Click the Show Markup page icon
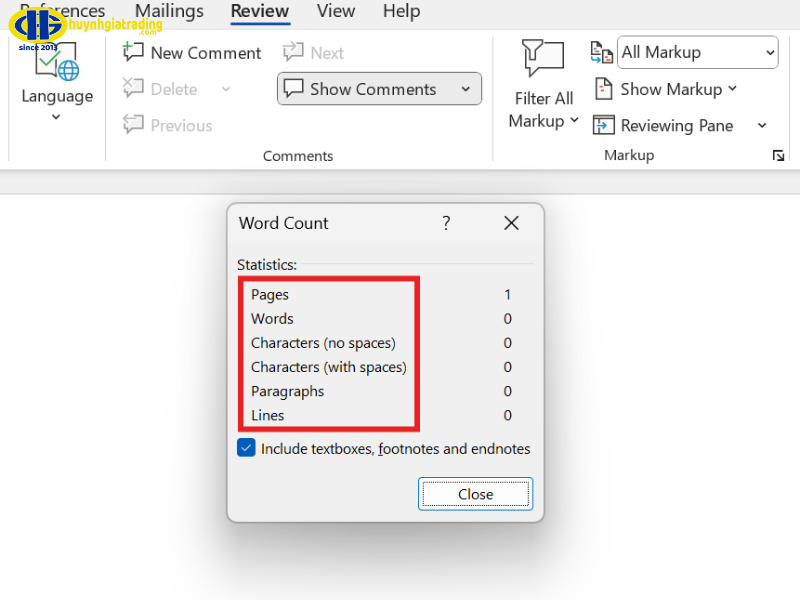 [x=604, y=88]
